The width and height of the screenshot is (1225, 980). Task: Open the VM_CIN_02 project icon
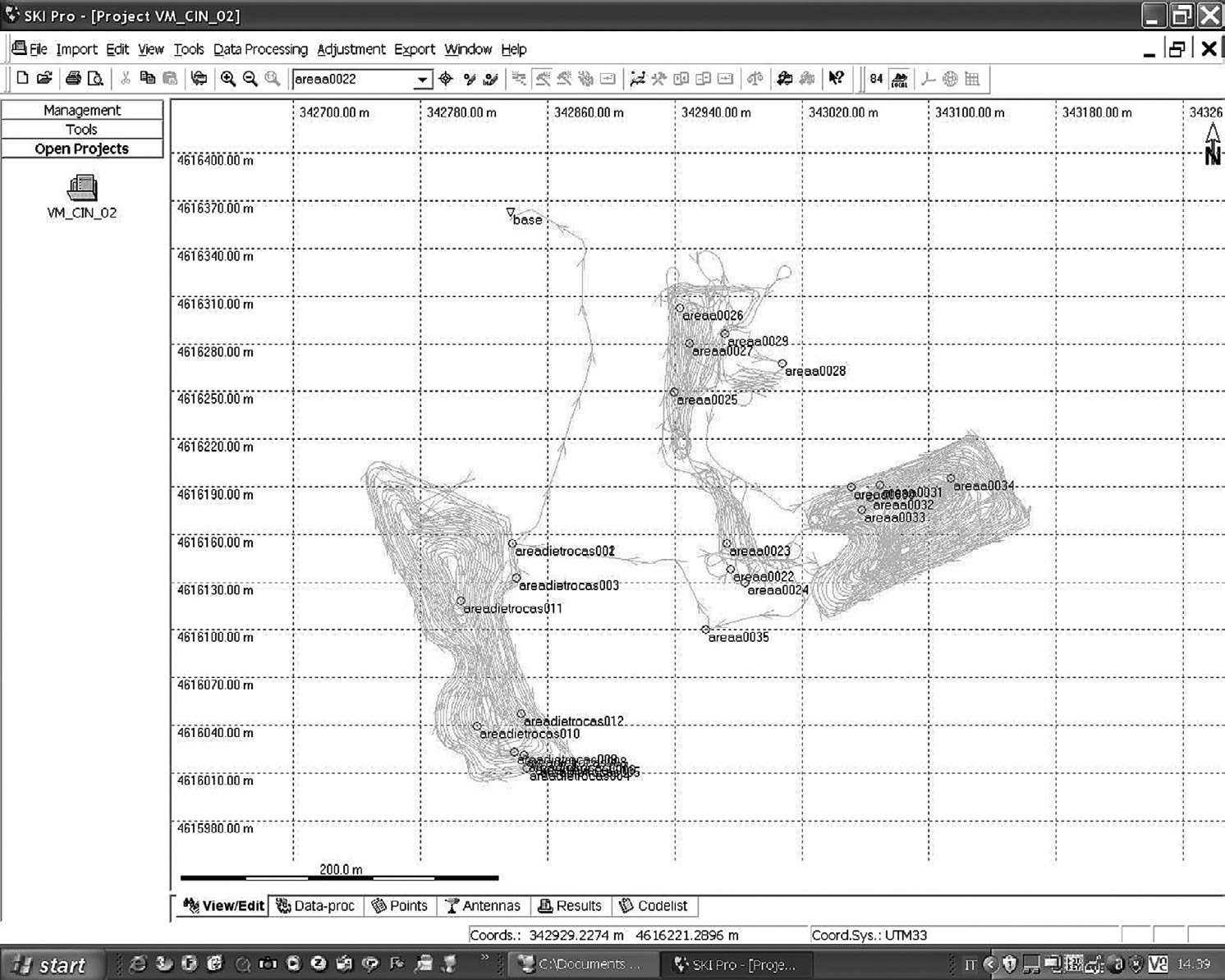(x=82, y=187)
